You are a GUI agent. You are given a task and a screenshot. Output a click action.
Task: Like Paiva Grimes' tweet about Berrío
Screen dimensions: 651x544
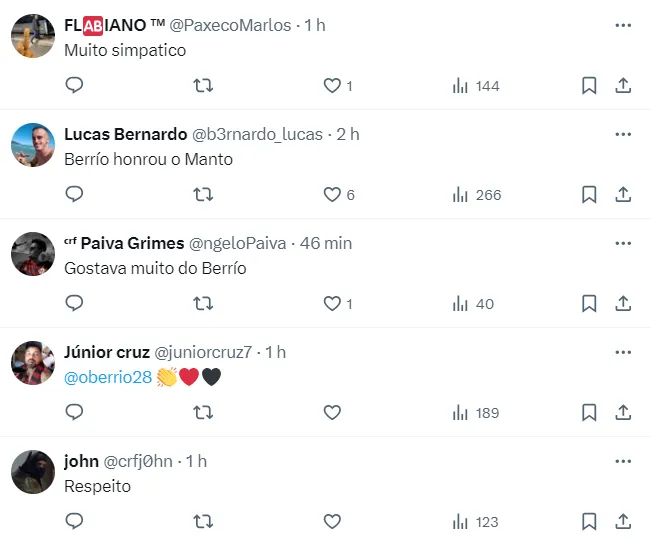(x=332, y=303)
